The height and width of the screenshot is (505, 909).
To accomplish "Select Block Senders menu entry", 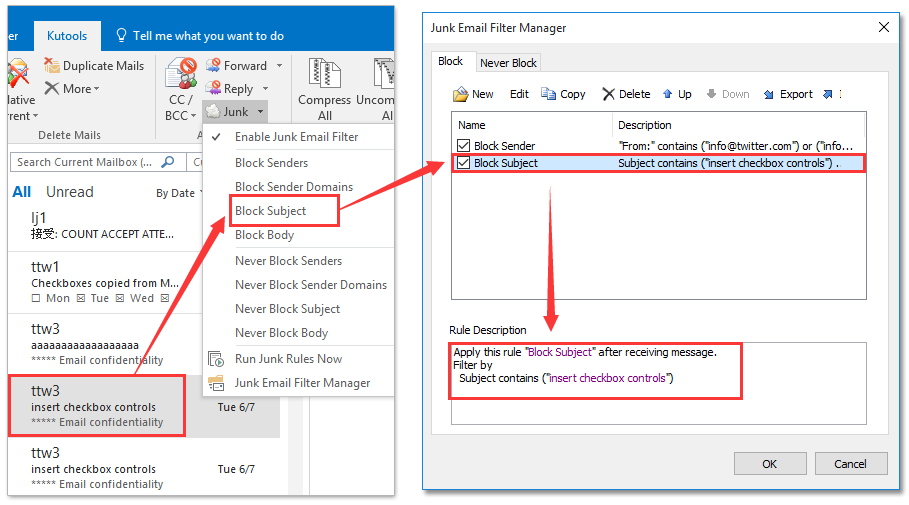I will 271,163.
